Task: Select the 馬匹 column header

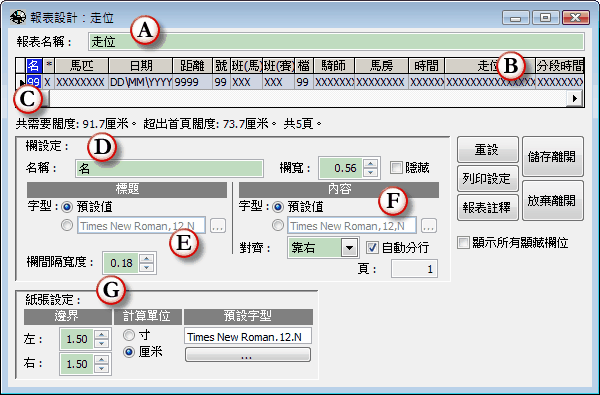Action: pos(82,66)
